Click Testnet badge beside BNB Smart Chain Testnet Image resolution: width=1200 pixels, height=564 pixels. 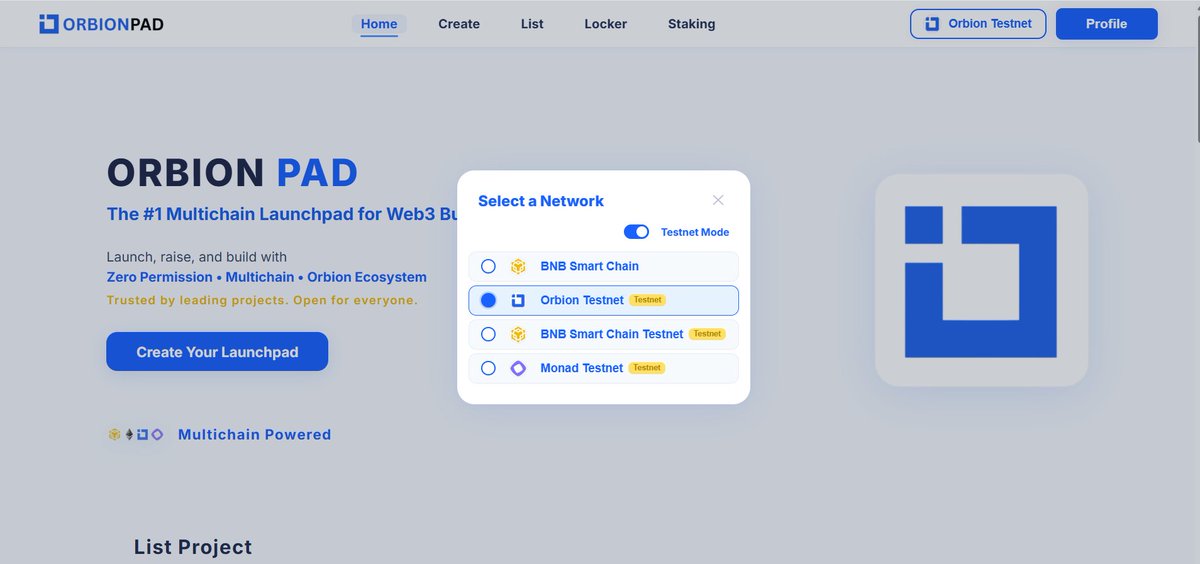708,334
